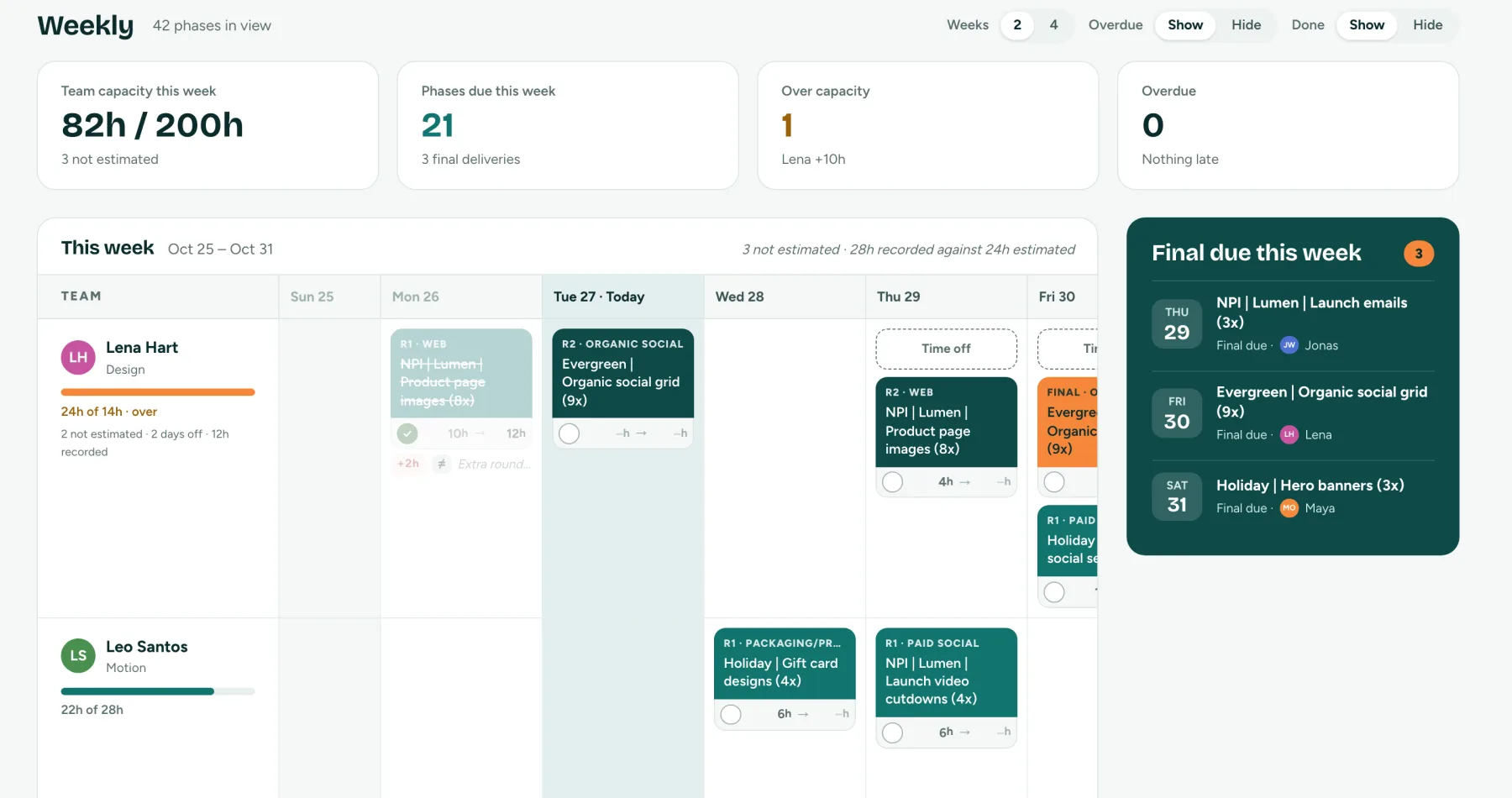Uncheck completed Monday Product page images phase
1512x798 pixels.
pos(407,433)
